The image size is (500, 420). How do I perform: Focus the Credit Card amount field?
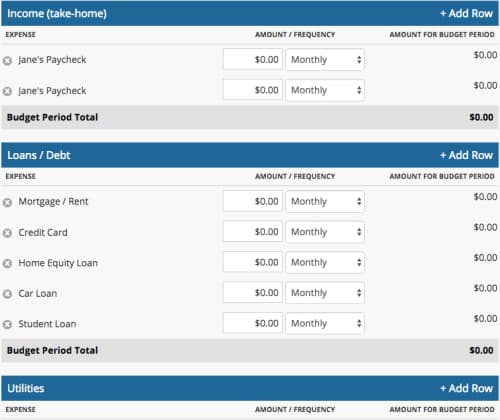253,231
